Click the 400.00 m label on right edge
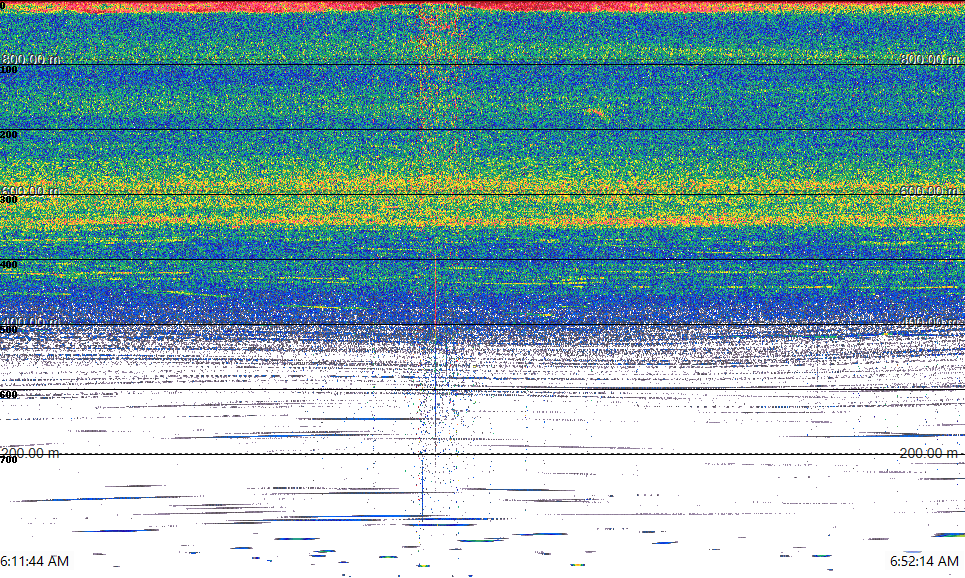The width and height of the screenshot is (965, 578). click(929, 322)
